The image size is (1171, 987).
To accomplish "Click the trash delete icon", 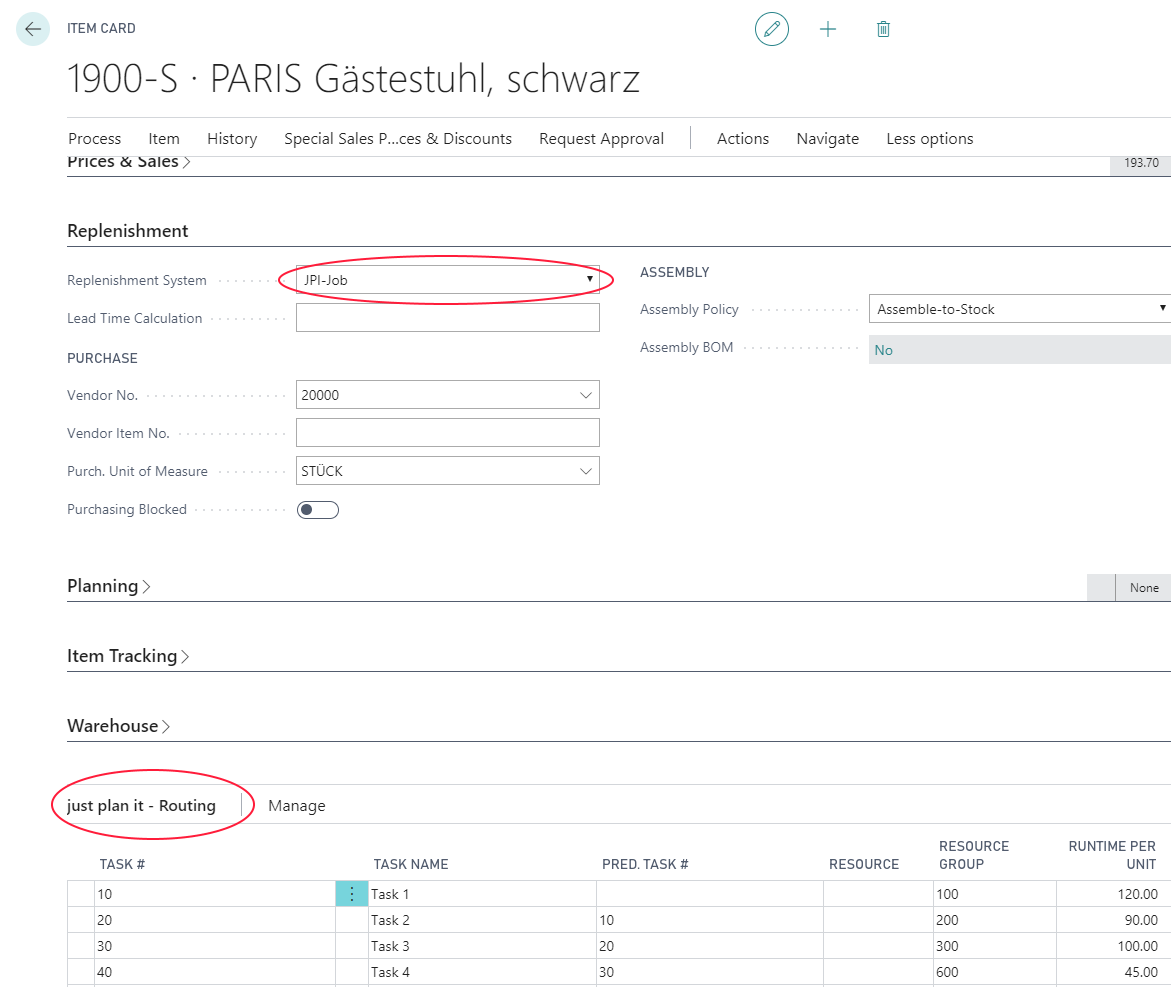I will [883, 29].
